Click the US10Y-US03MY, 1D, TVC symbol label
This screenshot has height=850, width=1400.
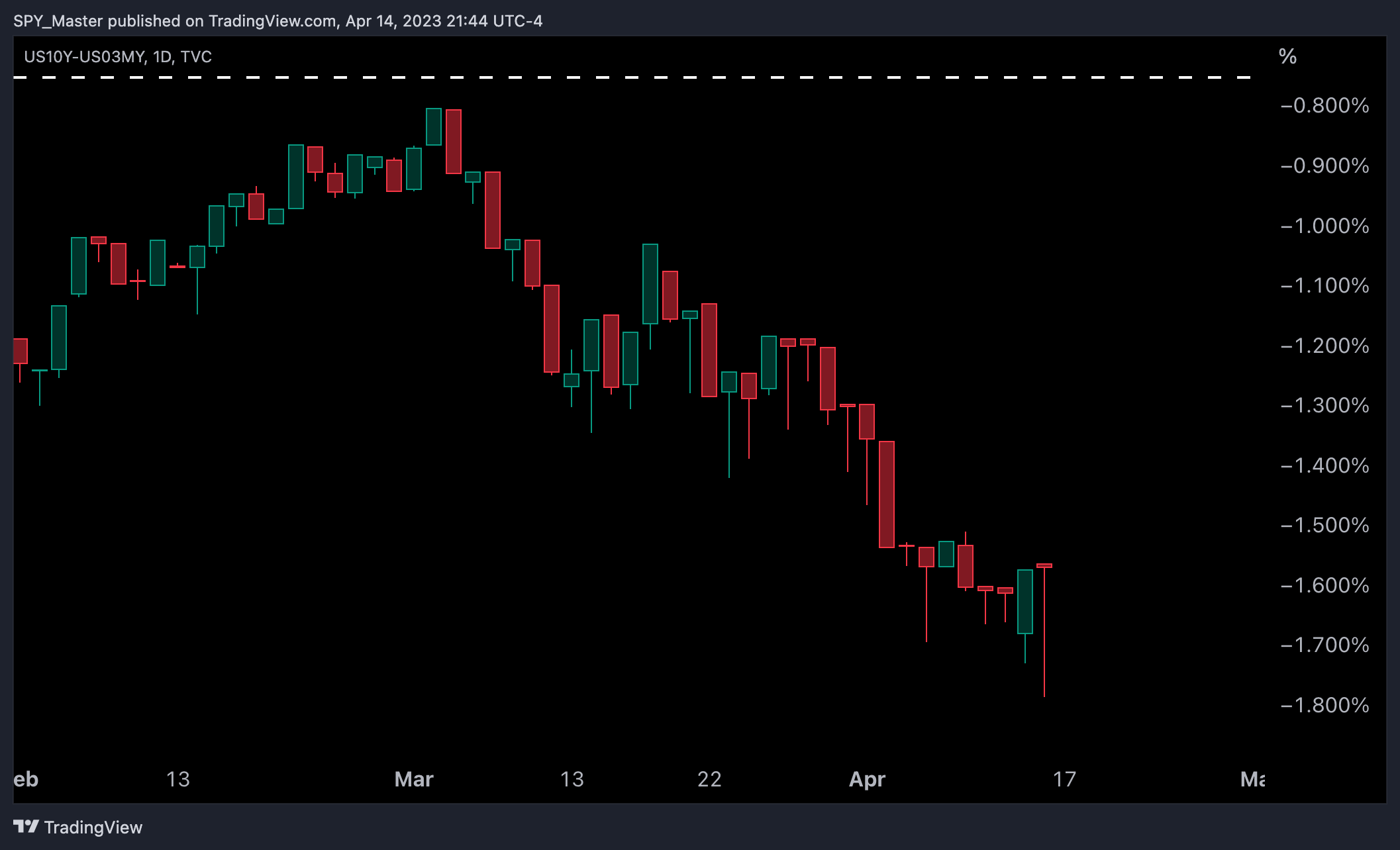pos(118,57)
